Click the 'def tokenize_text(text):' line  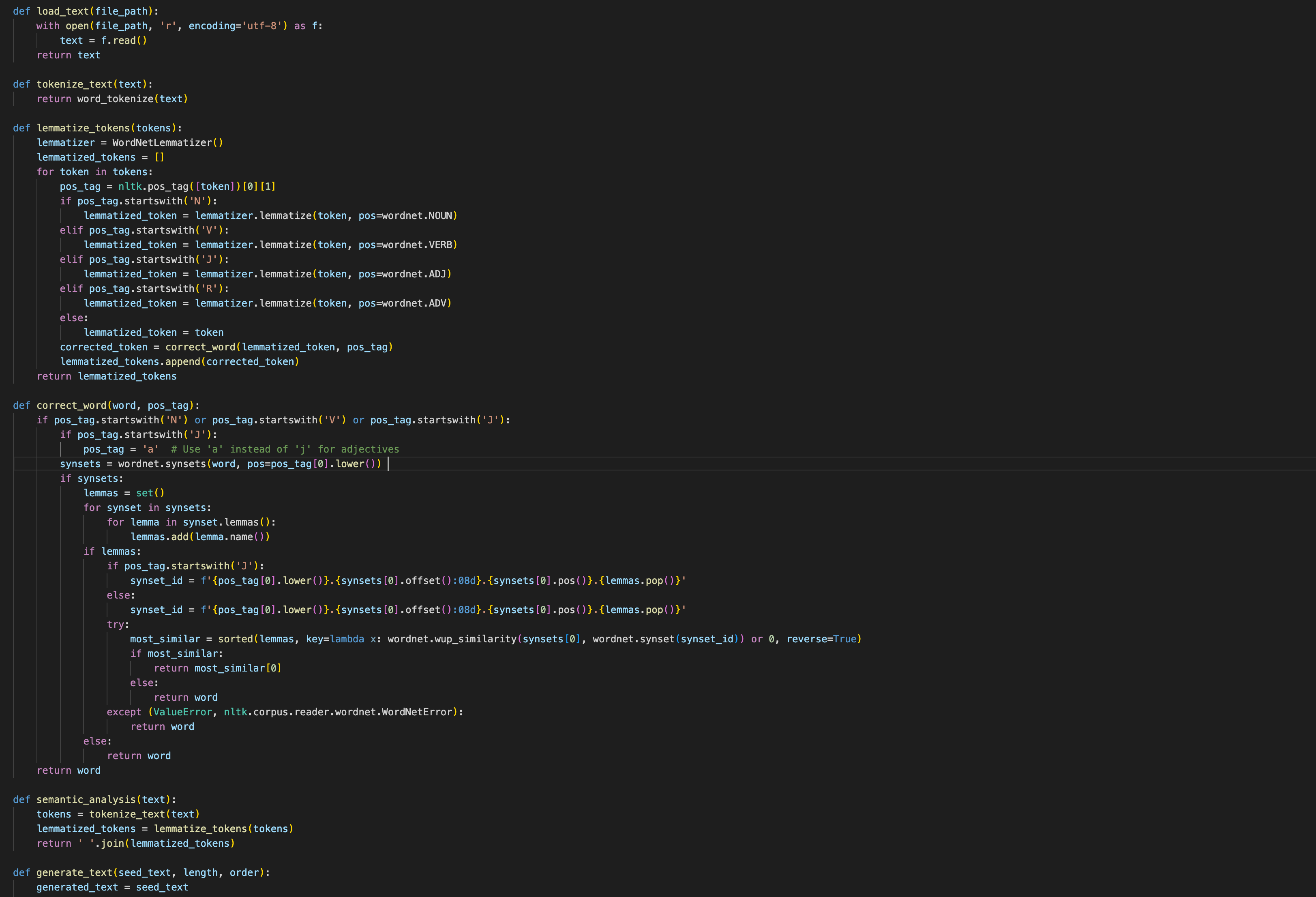point(83,84)
